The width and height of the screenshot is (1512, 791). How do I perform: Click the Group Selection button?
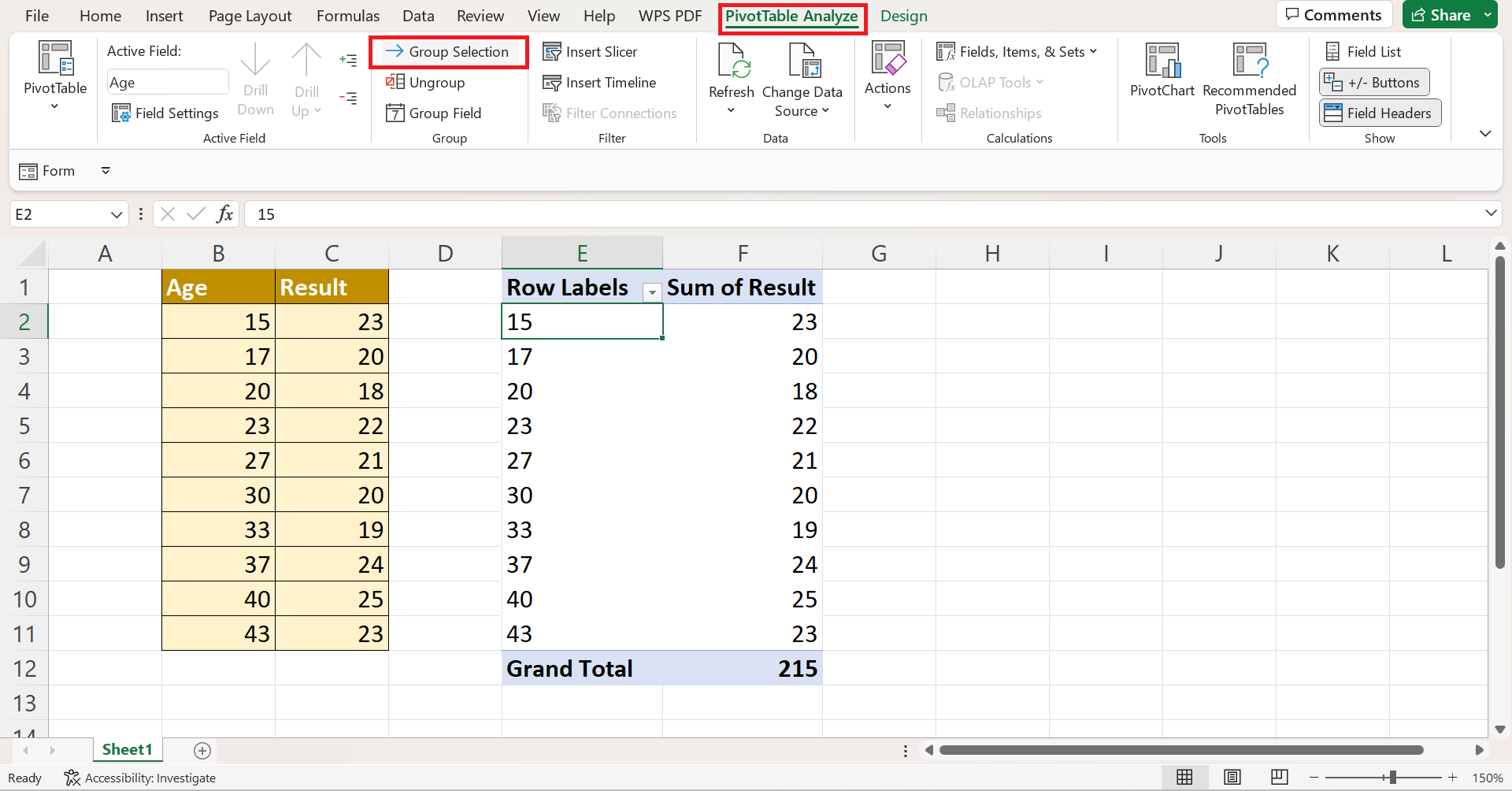tap(448, 52)
